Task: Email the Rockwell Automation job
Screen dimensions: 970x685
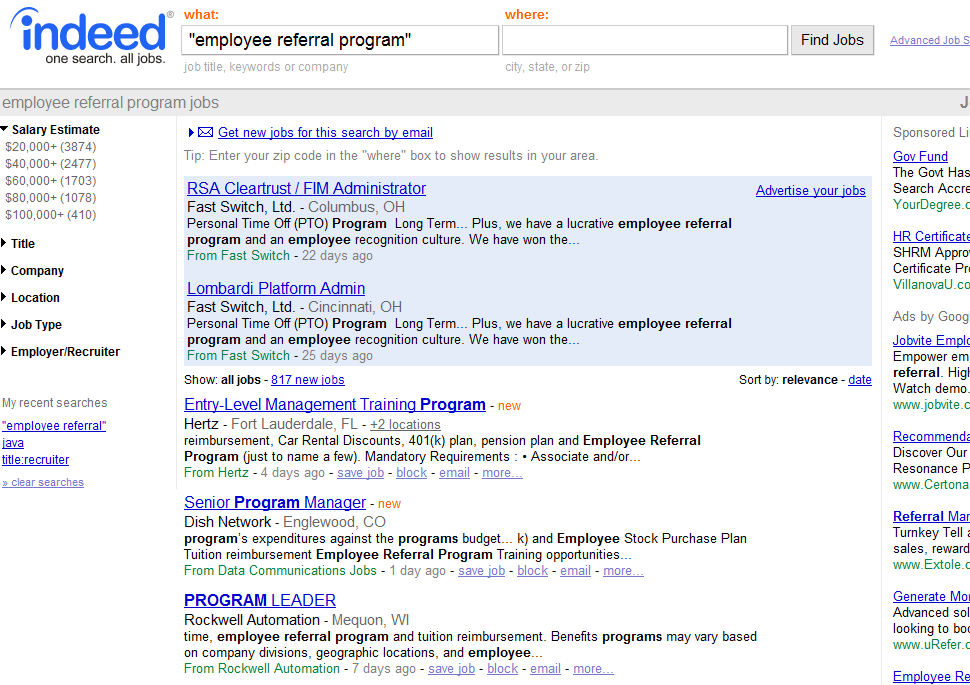Action: 546,669
